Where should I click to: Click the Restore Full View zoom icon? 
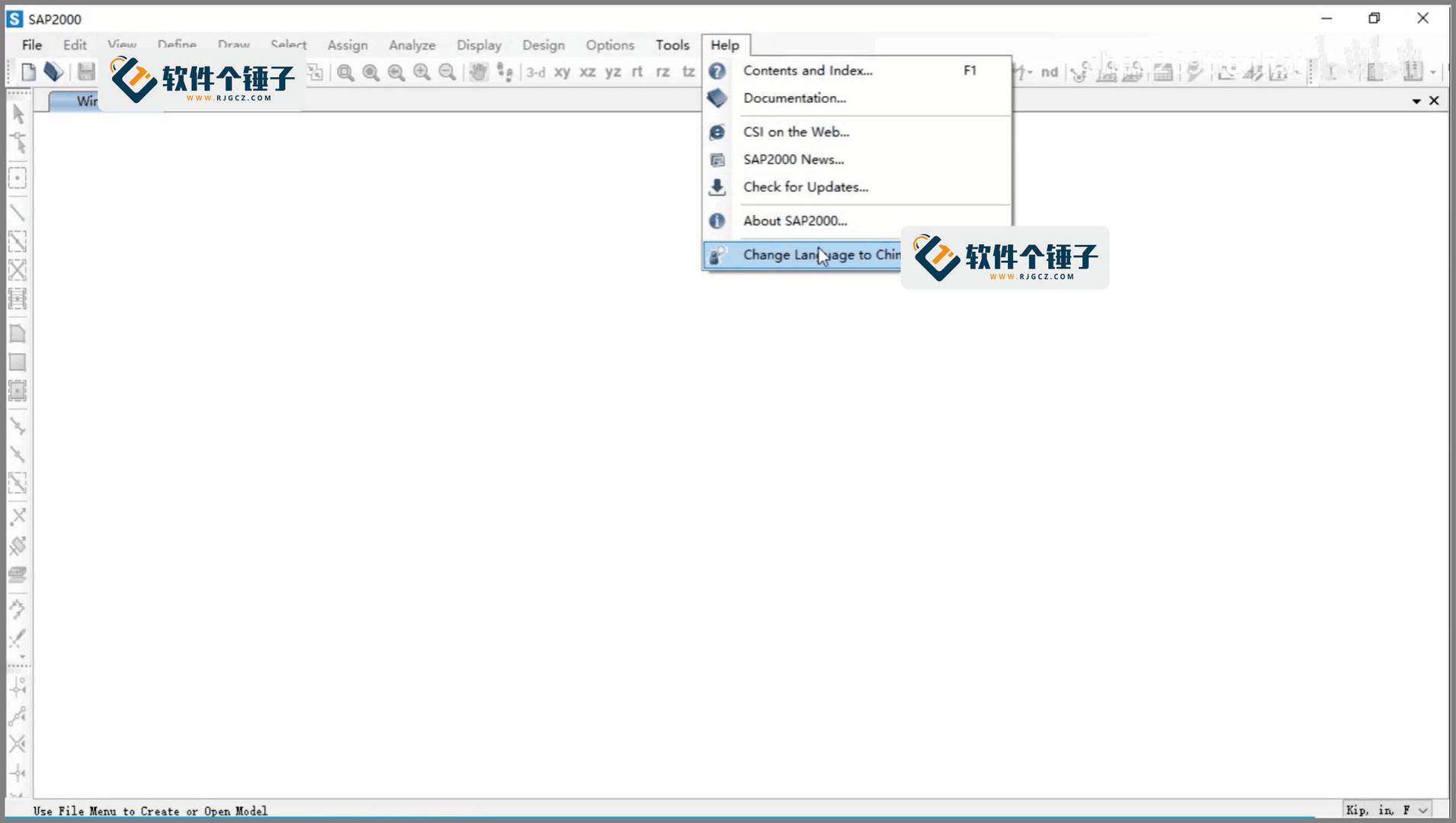371,72
